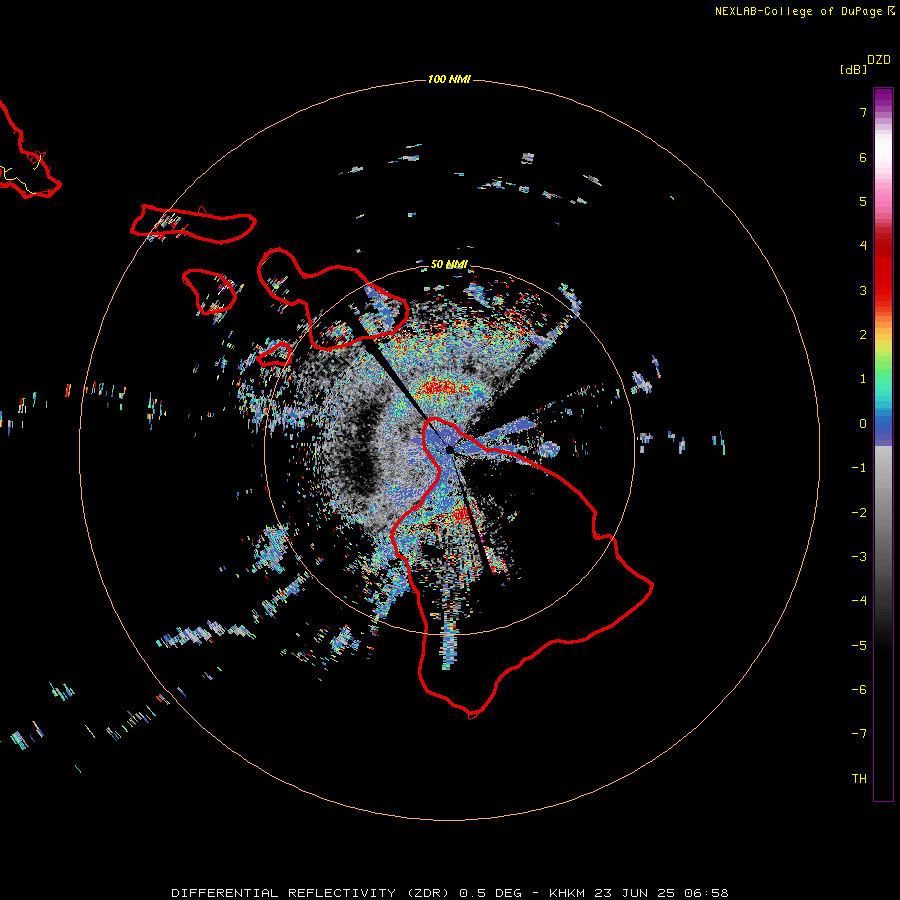The width and height of the screenshot is (900, 900).
Task: Click the -1 tick label on scale
Action: 859,468
